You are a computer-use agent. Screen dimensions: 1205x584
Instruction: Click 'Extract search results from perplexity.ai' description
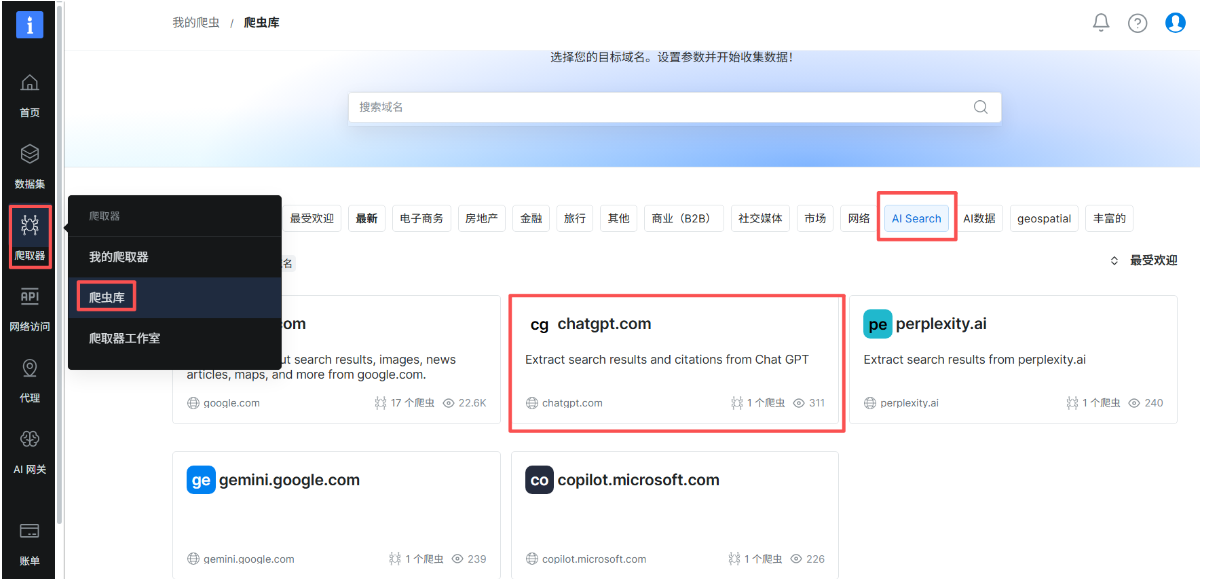tap(974, 360)
